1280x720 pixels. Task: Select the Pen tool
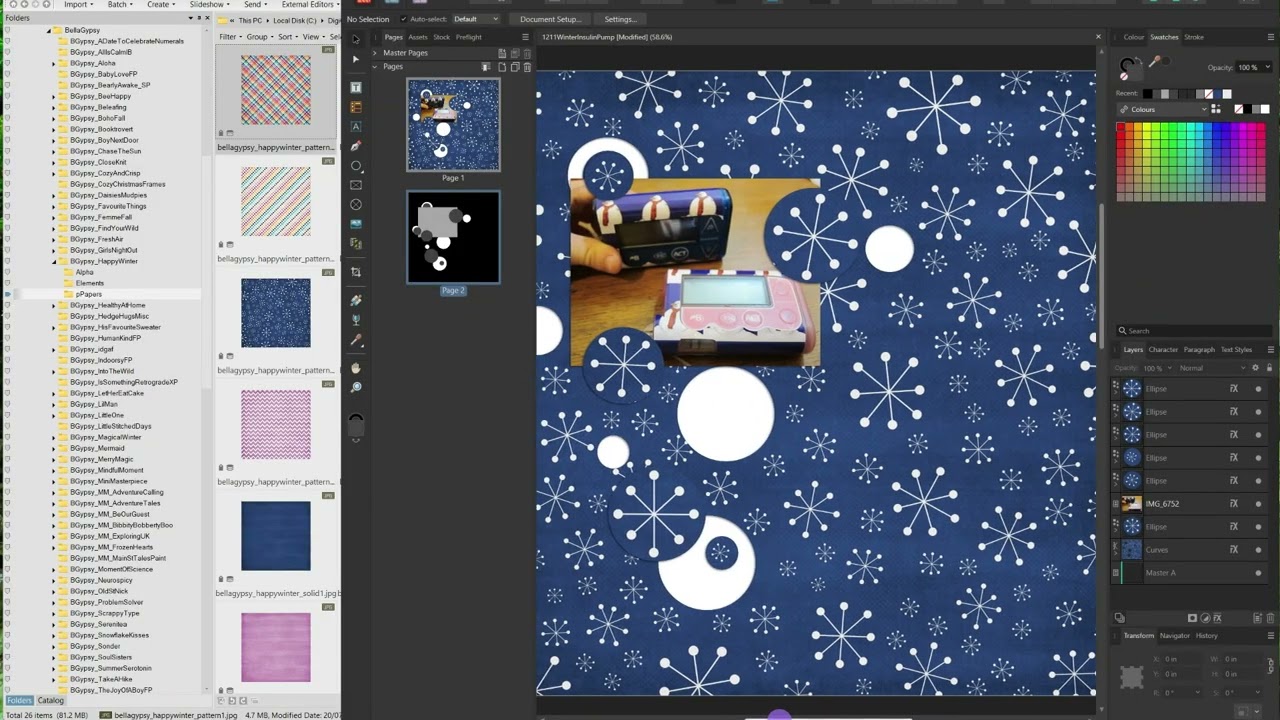pyautogui.click(x=356, y=146)
